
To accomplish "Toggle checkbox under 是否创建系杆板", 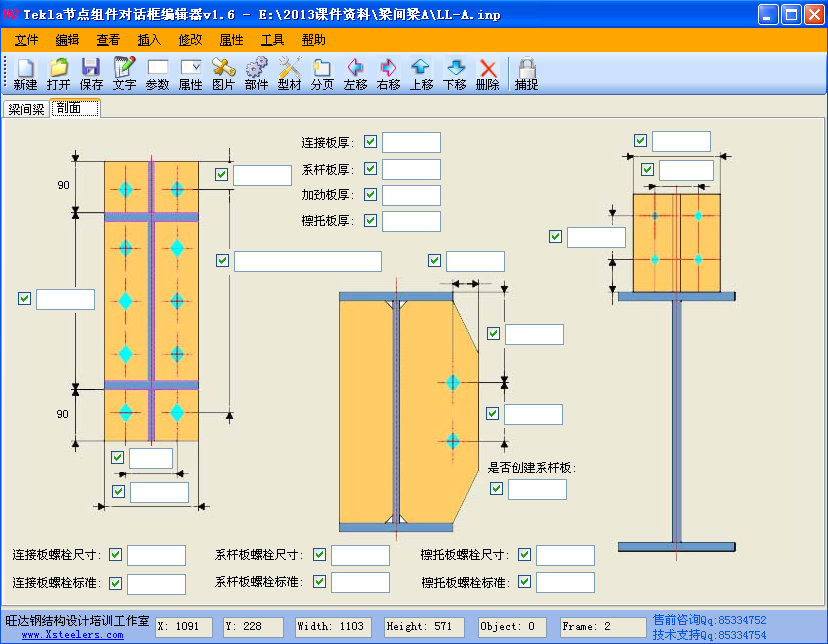I will click(496, 488).
